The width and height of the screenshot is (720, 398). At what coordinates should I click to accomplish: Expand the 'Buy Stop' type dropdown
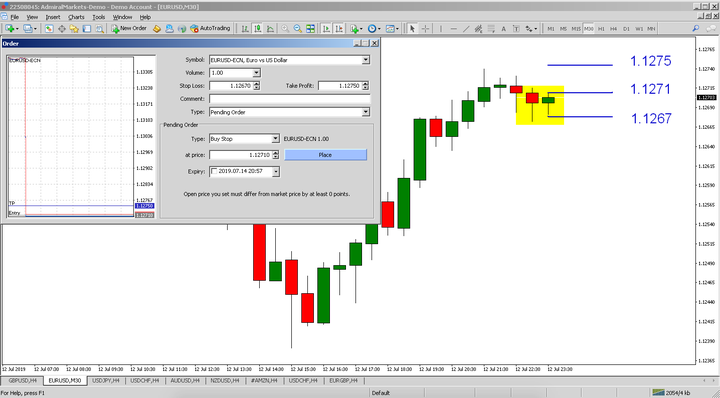click(275, 139)
